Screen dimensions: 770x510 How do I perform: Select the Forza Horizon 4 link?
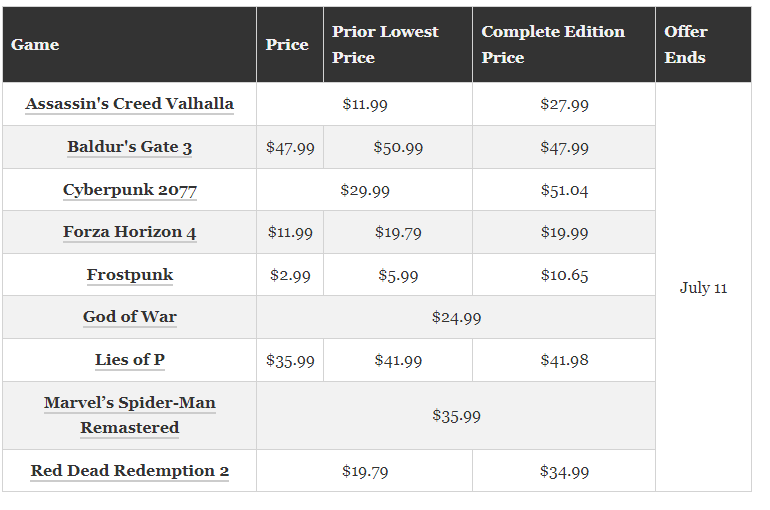[x=129, y=232]
